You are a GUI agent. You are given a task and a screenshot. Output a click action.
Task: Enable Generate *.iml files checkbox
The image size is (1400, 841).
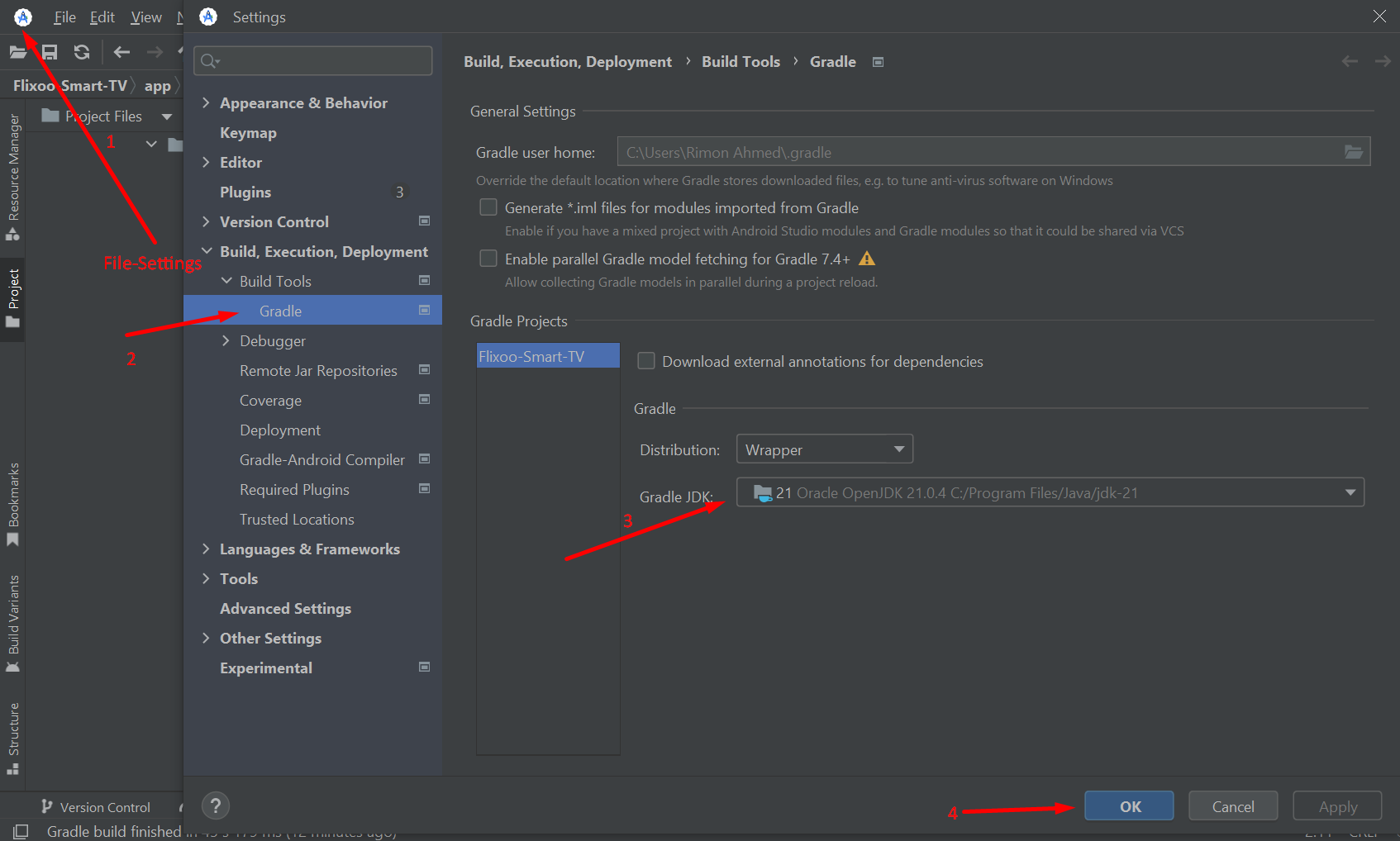pyautogui.click(x=488, y=207)
